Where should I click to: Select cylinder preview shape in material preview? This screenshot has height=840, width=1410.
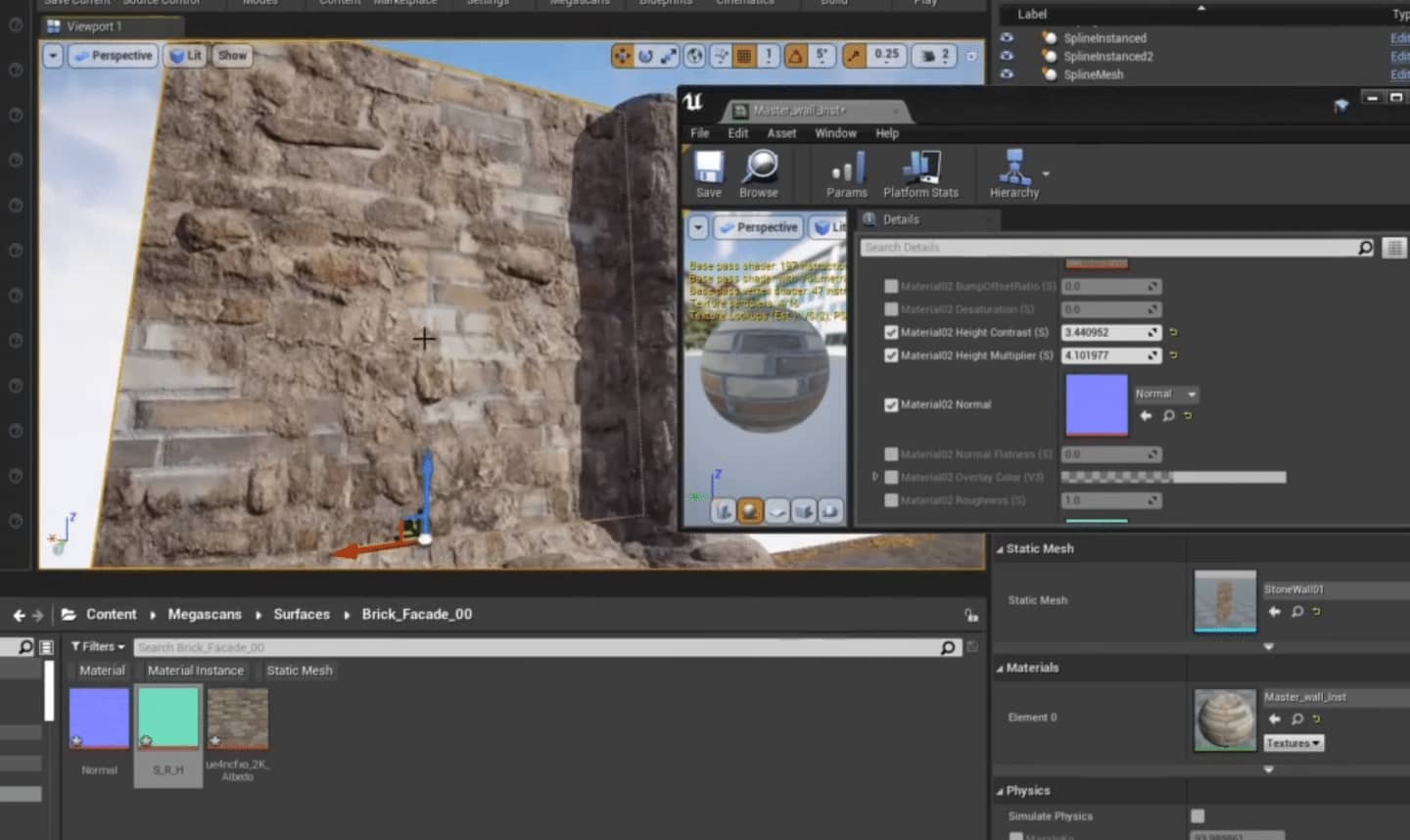pos(723,510)
